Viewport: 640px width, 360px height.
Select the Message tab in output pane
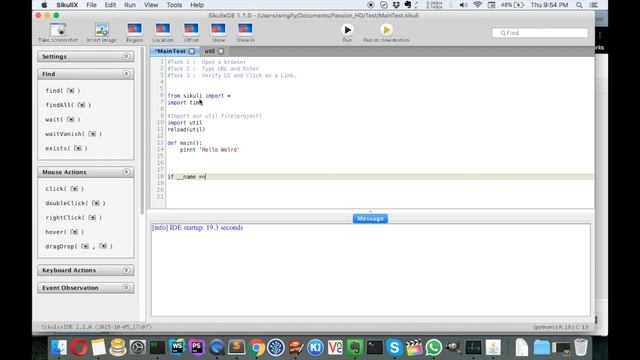pyautogui.click(x=370, y=218)
